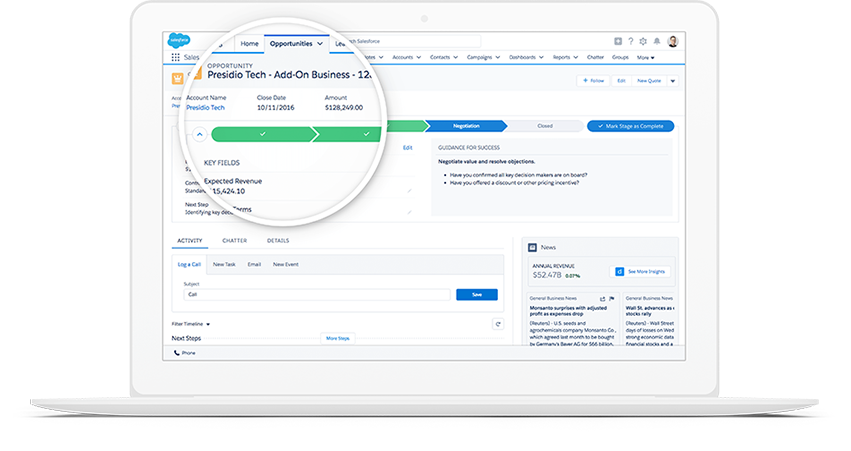Open the Filter Timeline dropdown
Viewport: 851px width, 451px height.
point(190,324)
